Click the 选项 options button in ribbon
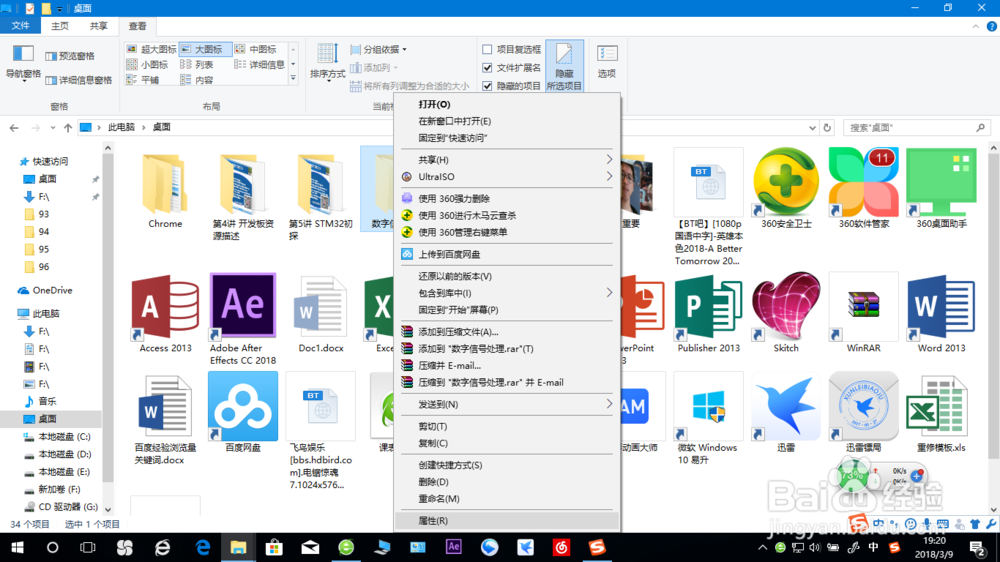The height and width of the screenshot is (562, 1000). pyautogui.click(x=607, y=63)
